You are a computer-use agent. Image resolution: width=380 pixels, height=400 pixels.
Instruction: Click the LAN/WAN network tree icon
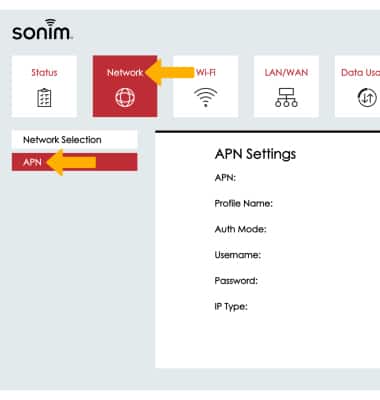(286, 97)
